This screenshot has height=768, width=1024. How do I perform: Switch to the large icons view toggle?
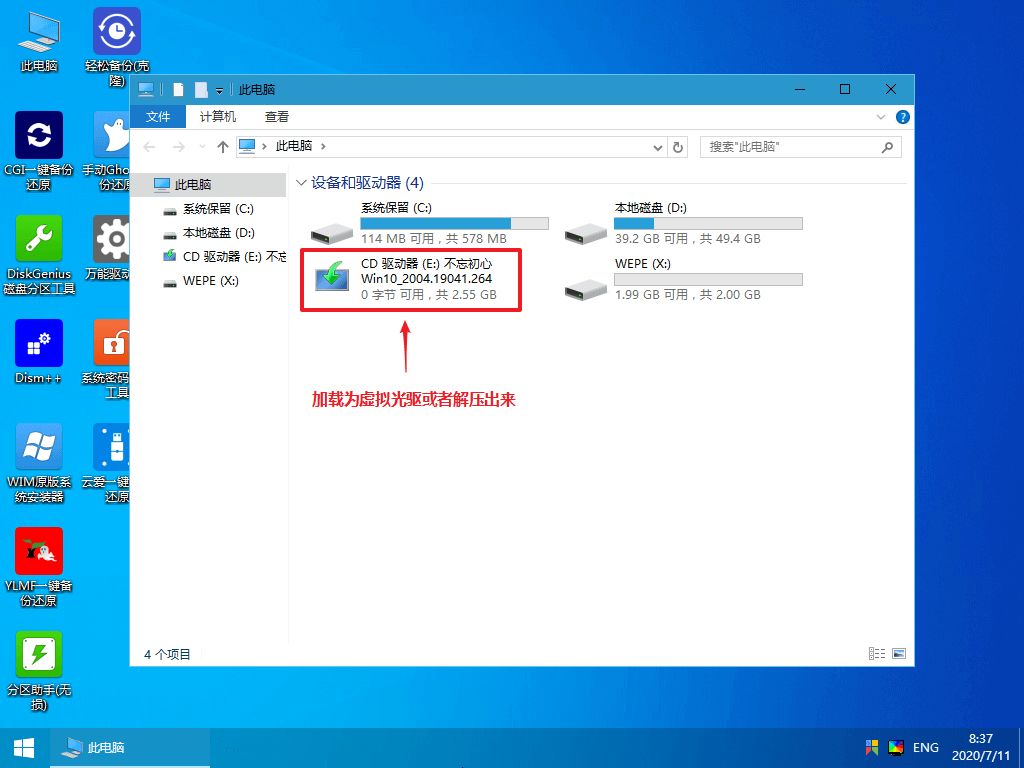pyautogui.click(x=898, y=654)
